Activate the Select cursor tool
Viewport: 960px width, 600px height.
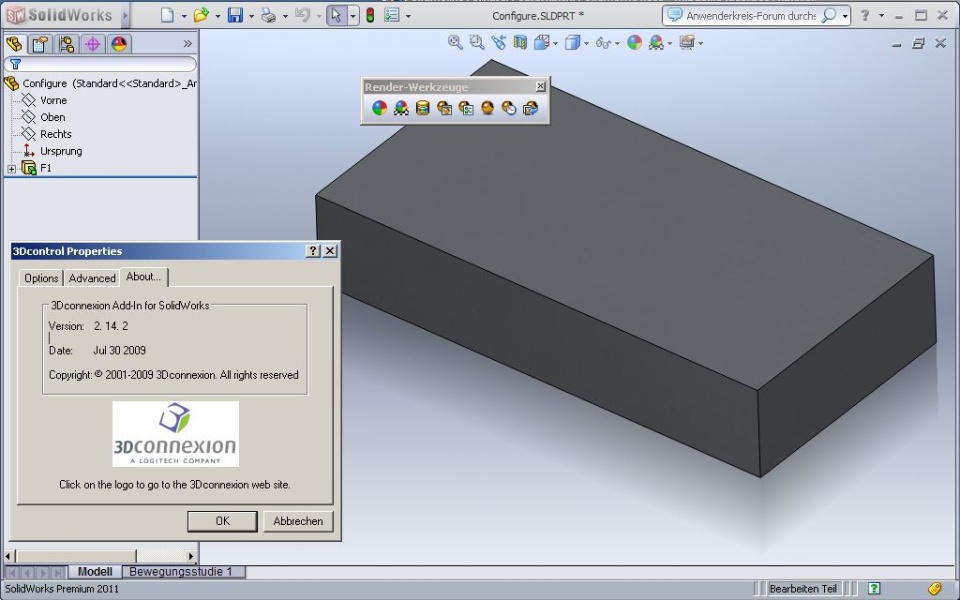coord(336,15)
